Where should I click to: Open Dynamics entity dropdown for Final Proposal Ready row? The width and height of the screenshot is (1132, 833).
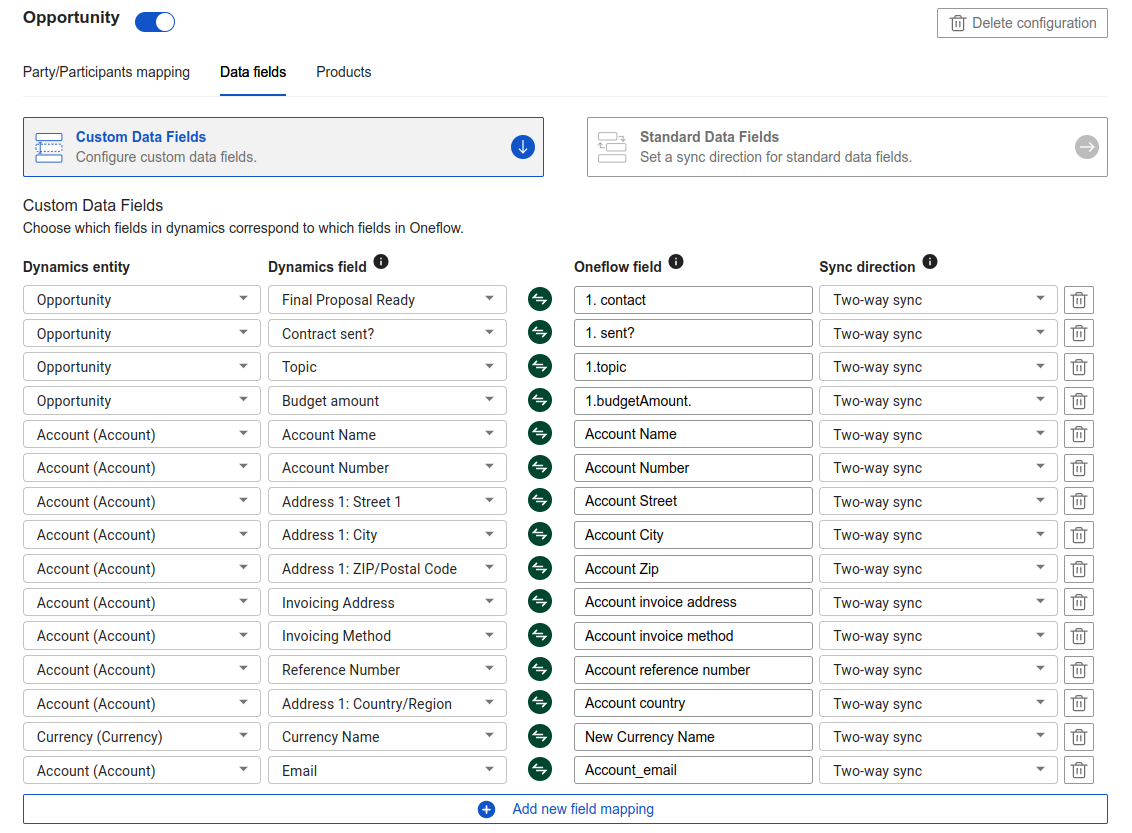pyautogui.click(x=142, y=300)
